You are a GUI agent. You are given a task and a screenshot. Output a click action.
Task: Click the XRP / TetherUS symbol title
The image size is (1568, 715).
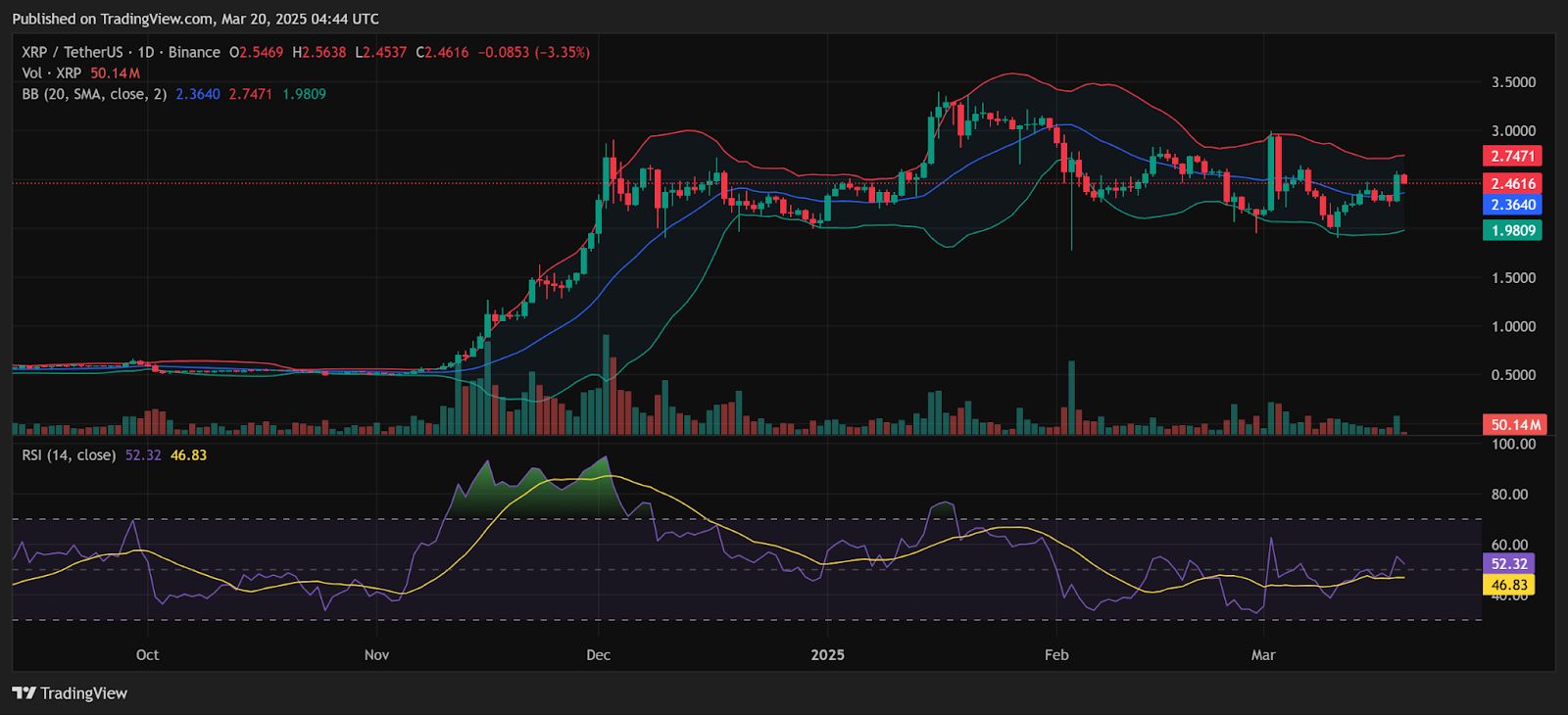point(73,52)
